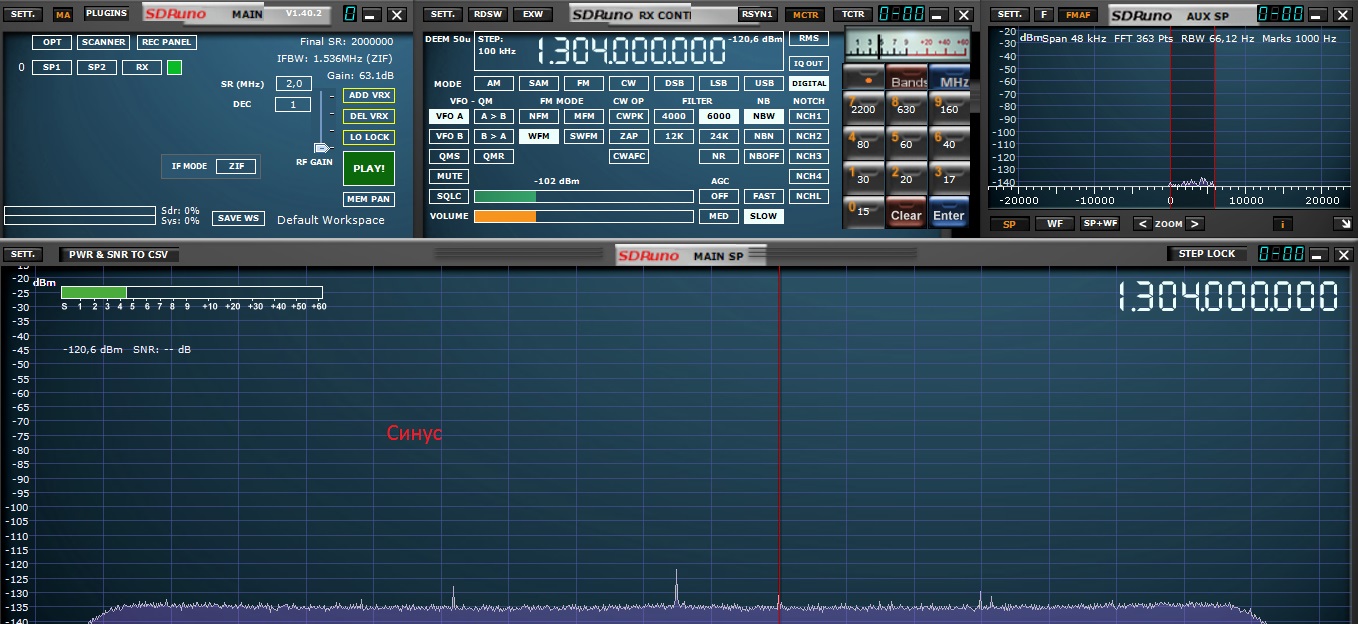
Task: Show the WF waterfall view in AUX SP
Action: pos(1055,224)
